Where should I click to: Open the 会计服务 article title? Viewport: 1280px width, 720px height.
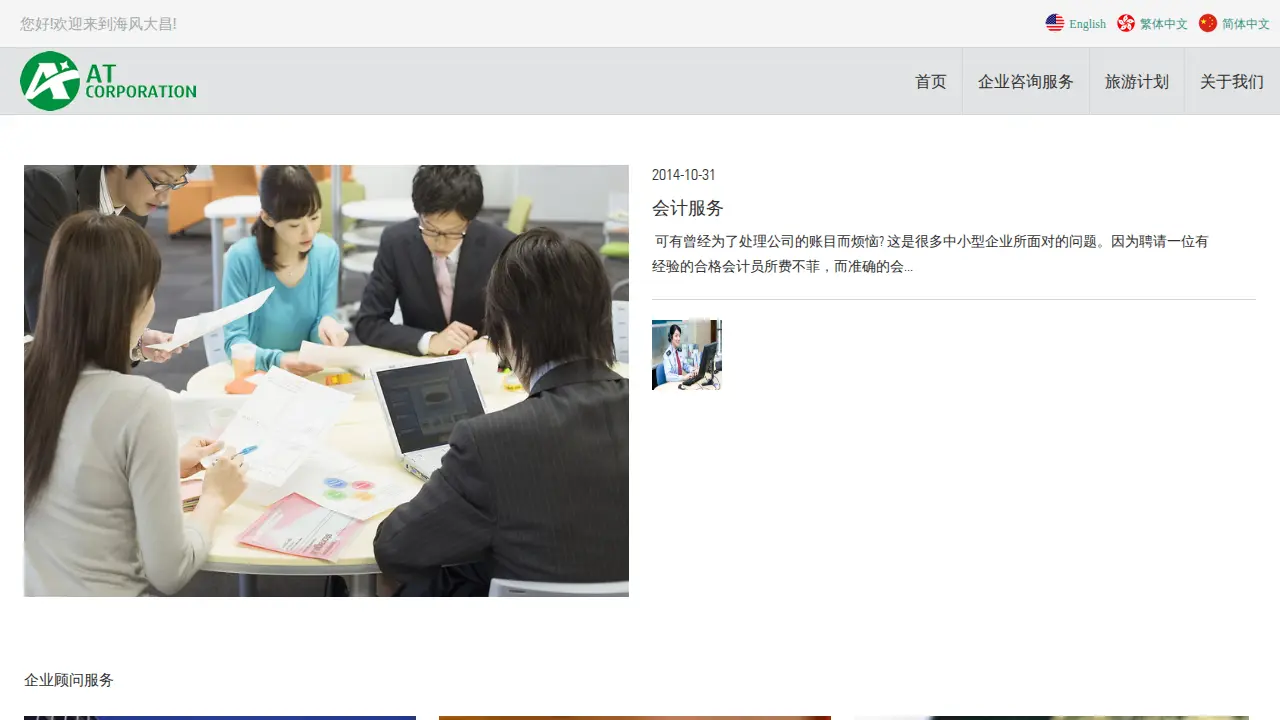coord(688,208)
